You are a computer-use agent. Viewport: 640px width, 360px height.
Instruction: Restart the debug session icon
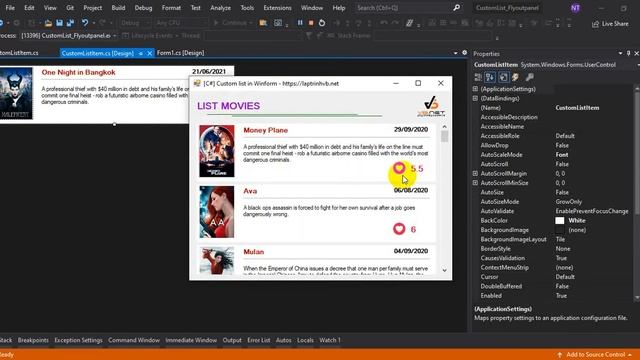(x=322, y=23)
